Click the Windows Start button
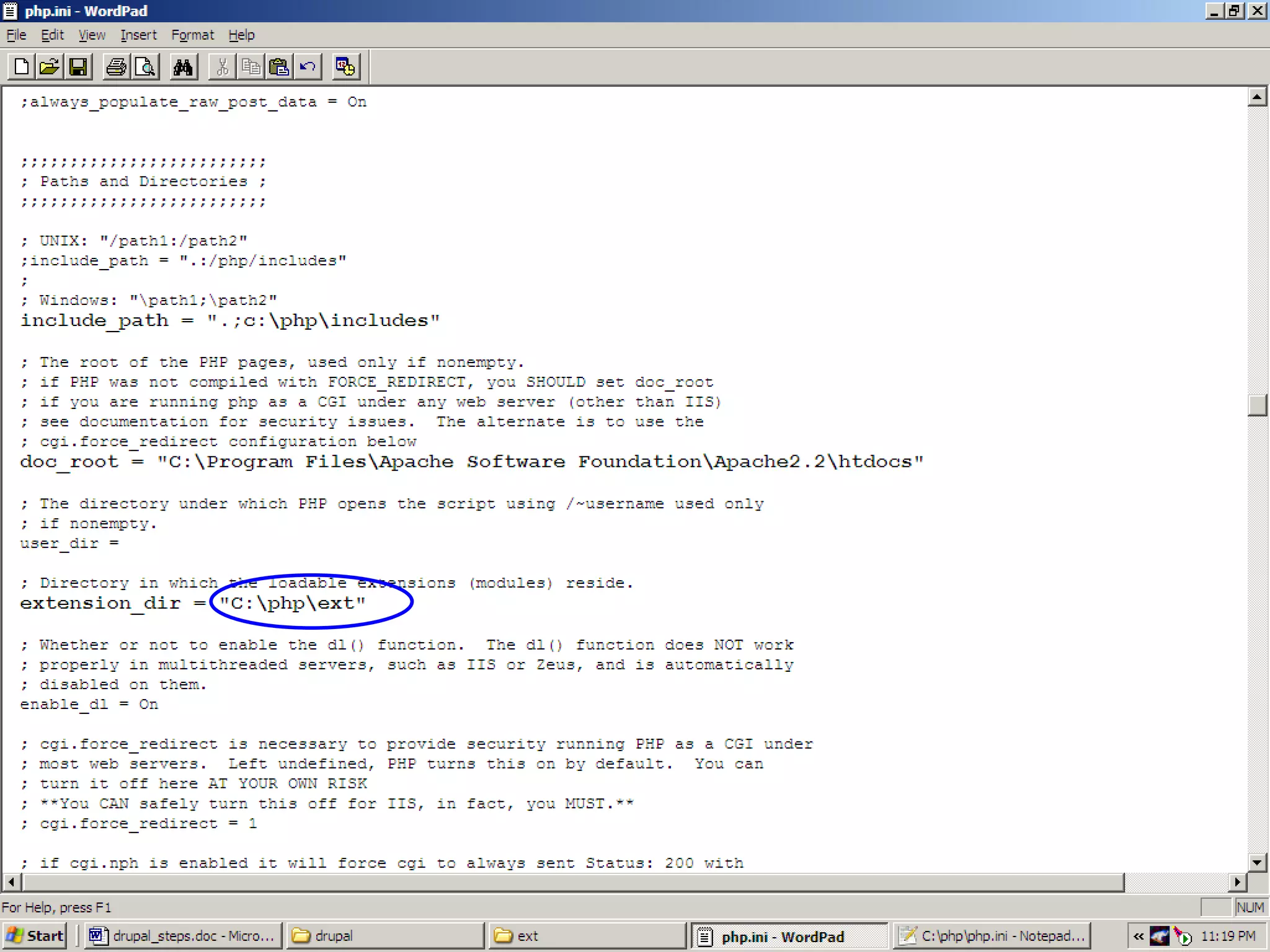Image resolution: width=1270 pixels, height=952 pixels. tap(36, 936)
